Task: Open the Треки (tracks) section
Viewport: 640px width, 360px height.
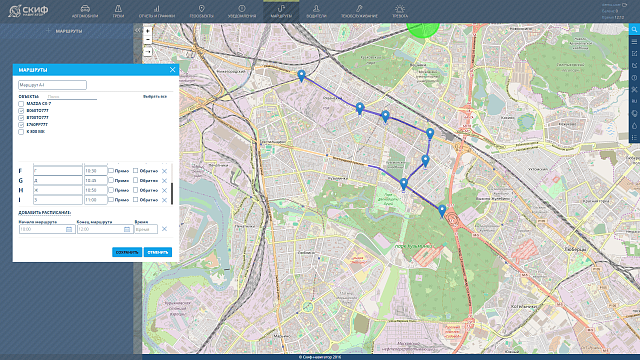Action: 118,11
